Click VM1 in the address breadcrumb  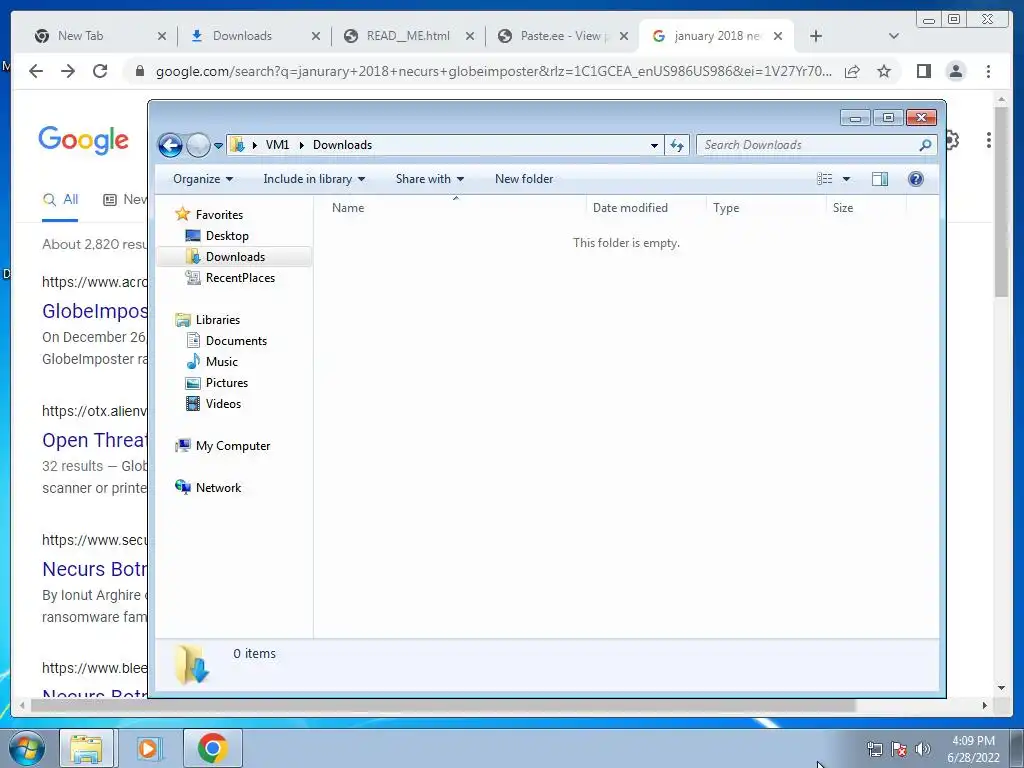(x=277, y=145)
